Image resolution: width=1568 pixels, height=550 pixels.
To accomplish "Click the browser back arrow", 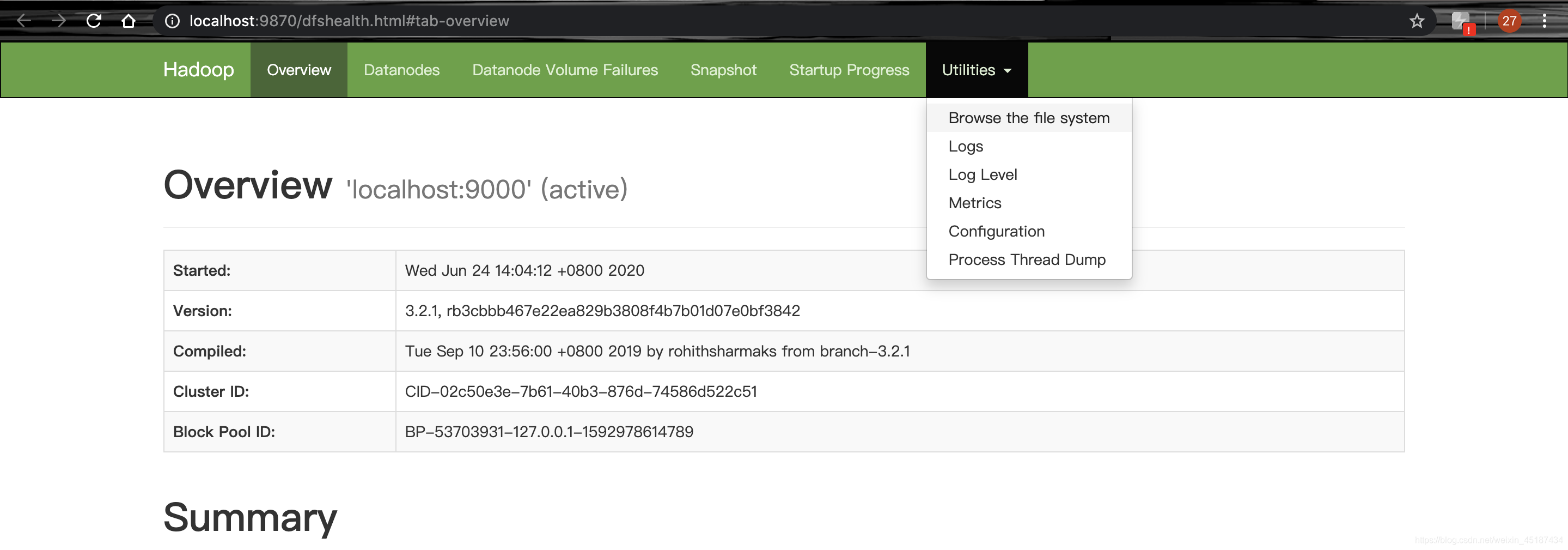I will point(24,21).
